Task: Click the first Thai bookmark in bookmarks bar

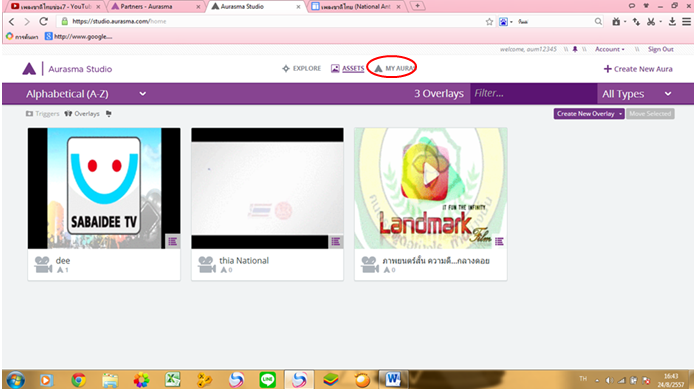Action: 22,37
